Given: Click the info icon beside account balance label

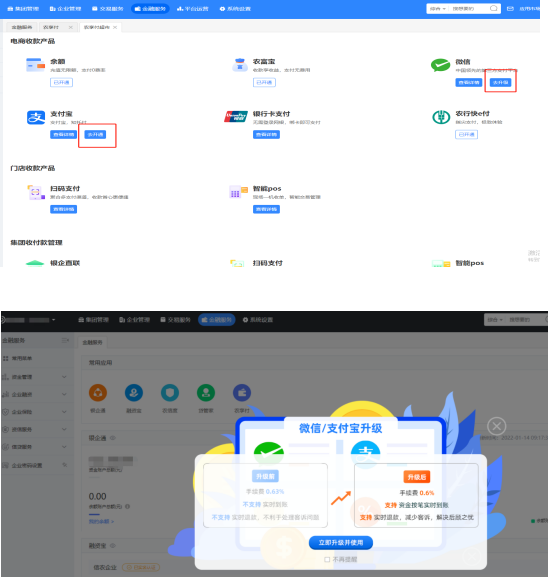Looking at the screenshot, I should pyautogui.click(x=127, y=507).
